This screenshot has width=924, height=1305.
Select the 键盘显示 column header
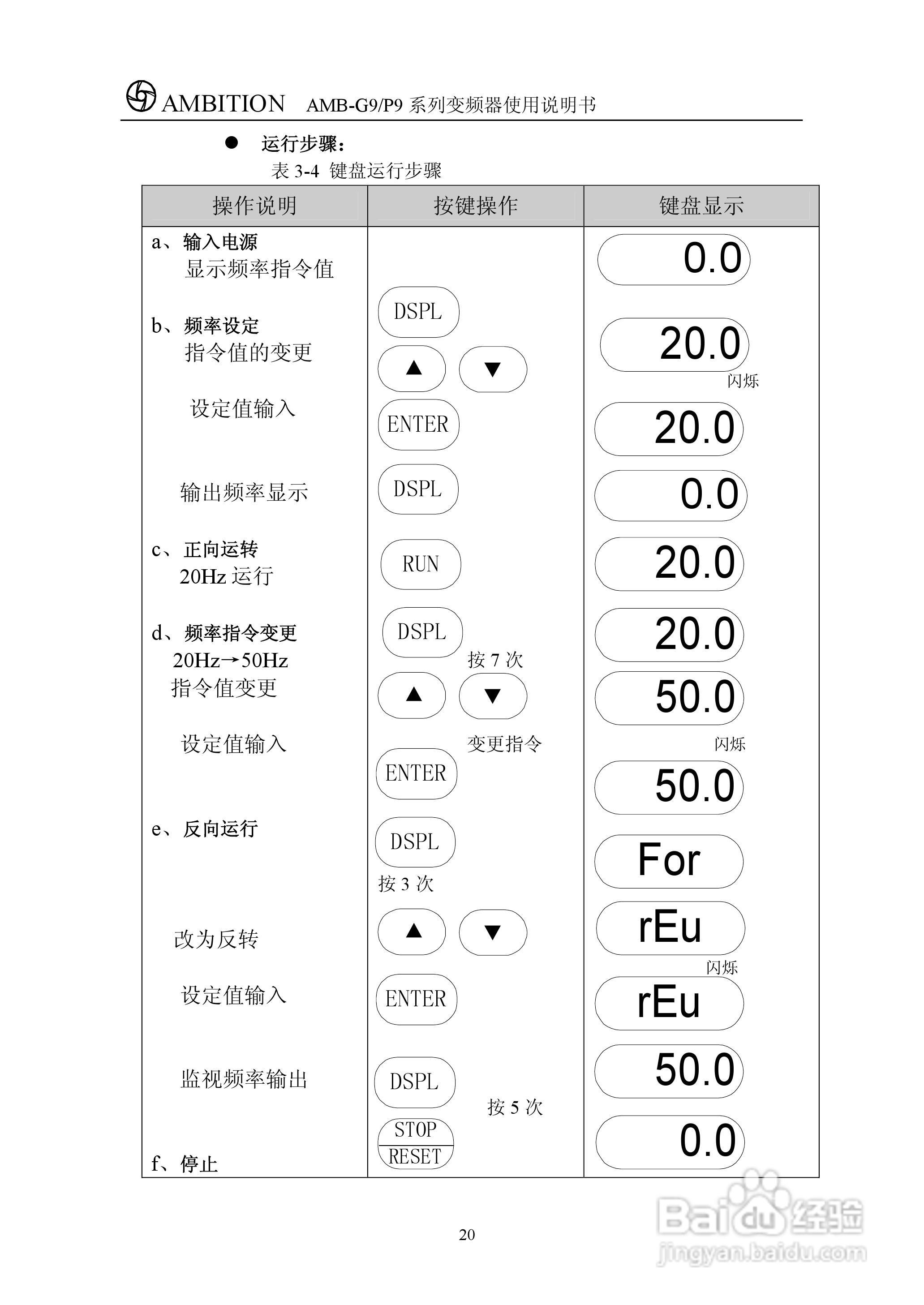[x=701, y=206]
